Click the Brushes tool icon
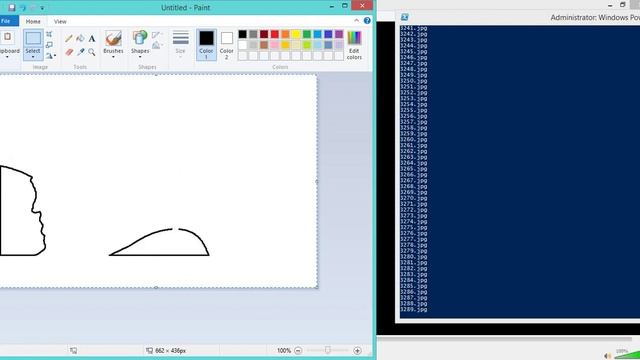This screenshot has height=360, width=640. pos(113,38)
